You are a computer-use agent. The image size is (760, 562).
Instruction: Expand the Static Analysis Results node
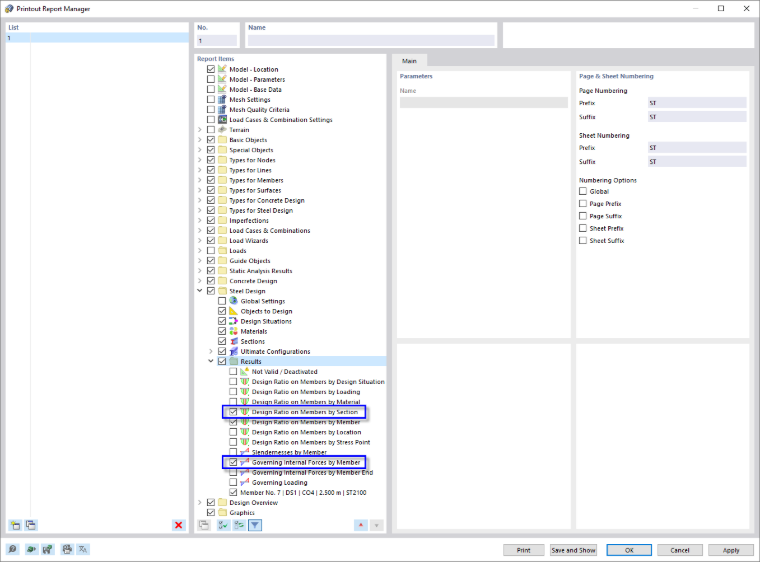200,271
